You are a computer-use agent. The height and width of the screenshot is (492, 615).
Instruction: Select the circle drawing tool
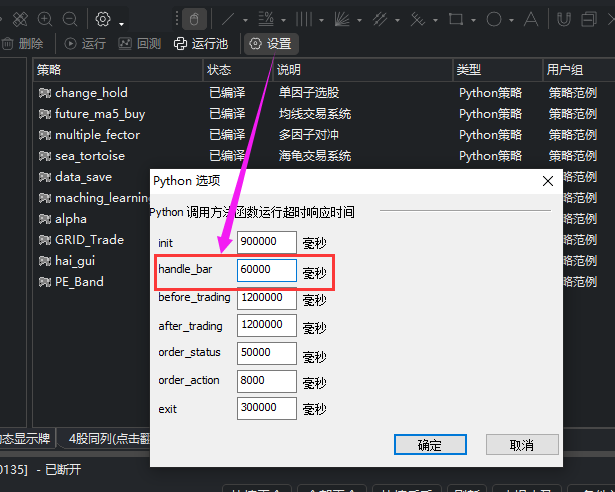tap(494, 19)
